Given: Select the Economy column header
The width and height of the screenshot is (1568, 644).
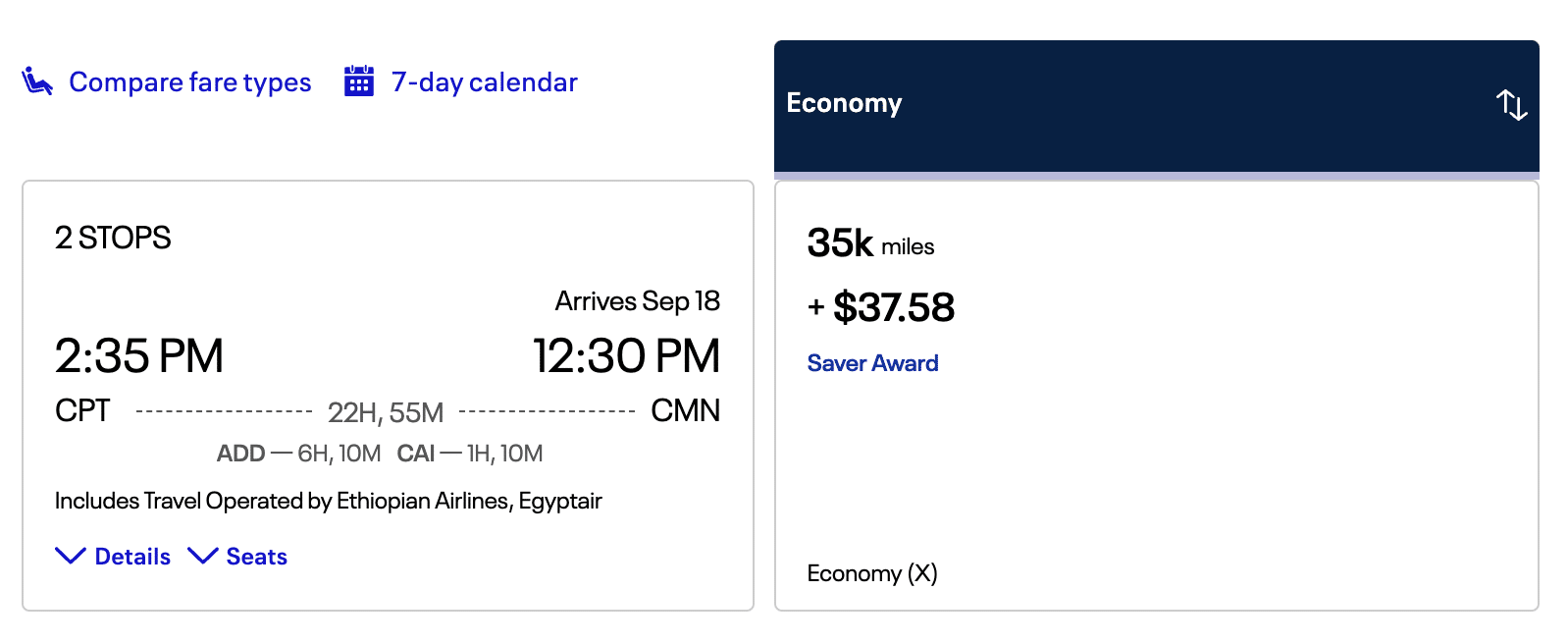Looking at the screenshot, I should [x=844, y=103].
